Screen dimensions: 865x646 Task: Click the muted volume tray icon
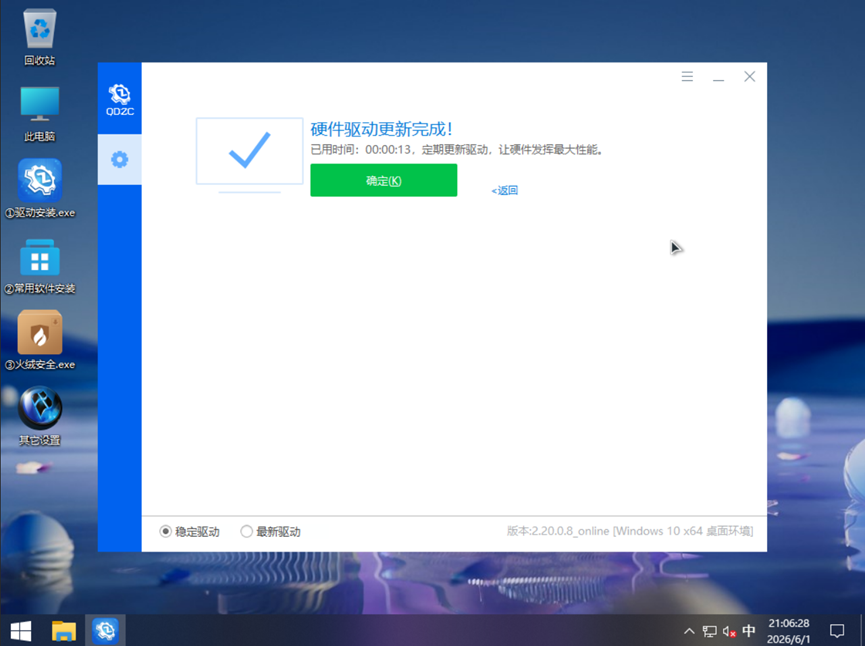pyautogui.click(x=729, y=631)
